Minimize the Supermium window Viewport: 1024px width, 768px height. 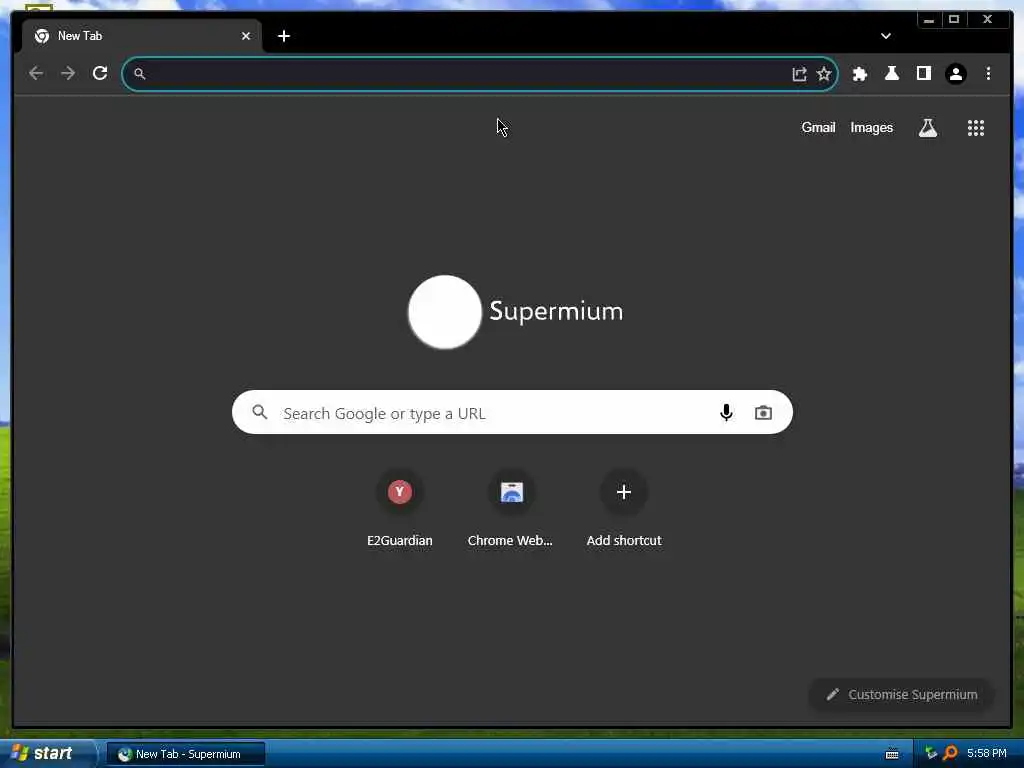[929, 20]
